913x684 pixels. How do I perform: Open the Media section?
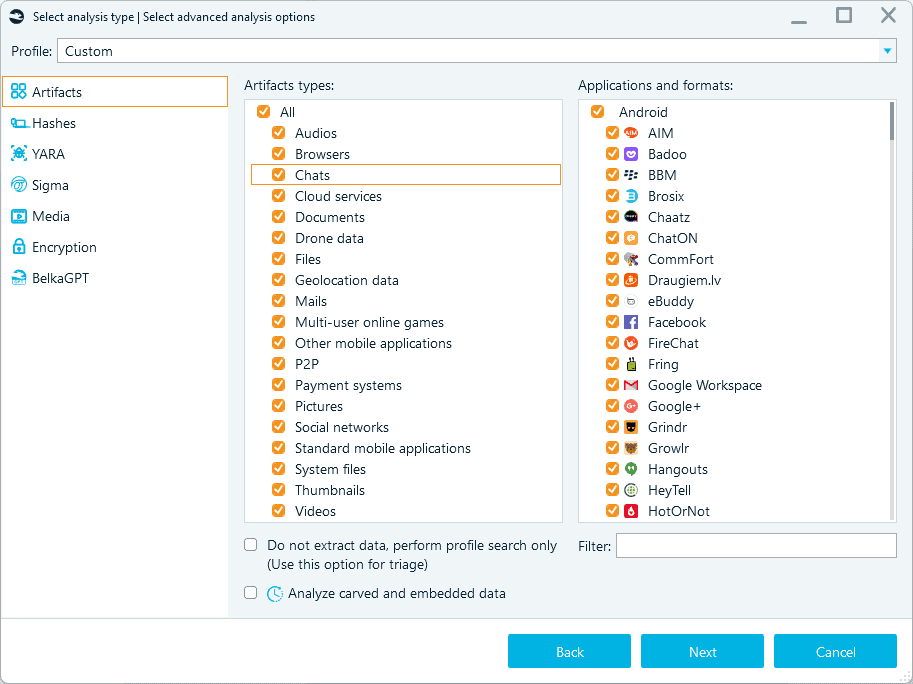(x=115, y=217)
